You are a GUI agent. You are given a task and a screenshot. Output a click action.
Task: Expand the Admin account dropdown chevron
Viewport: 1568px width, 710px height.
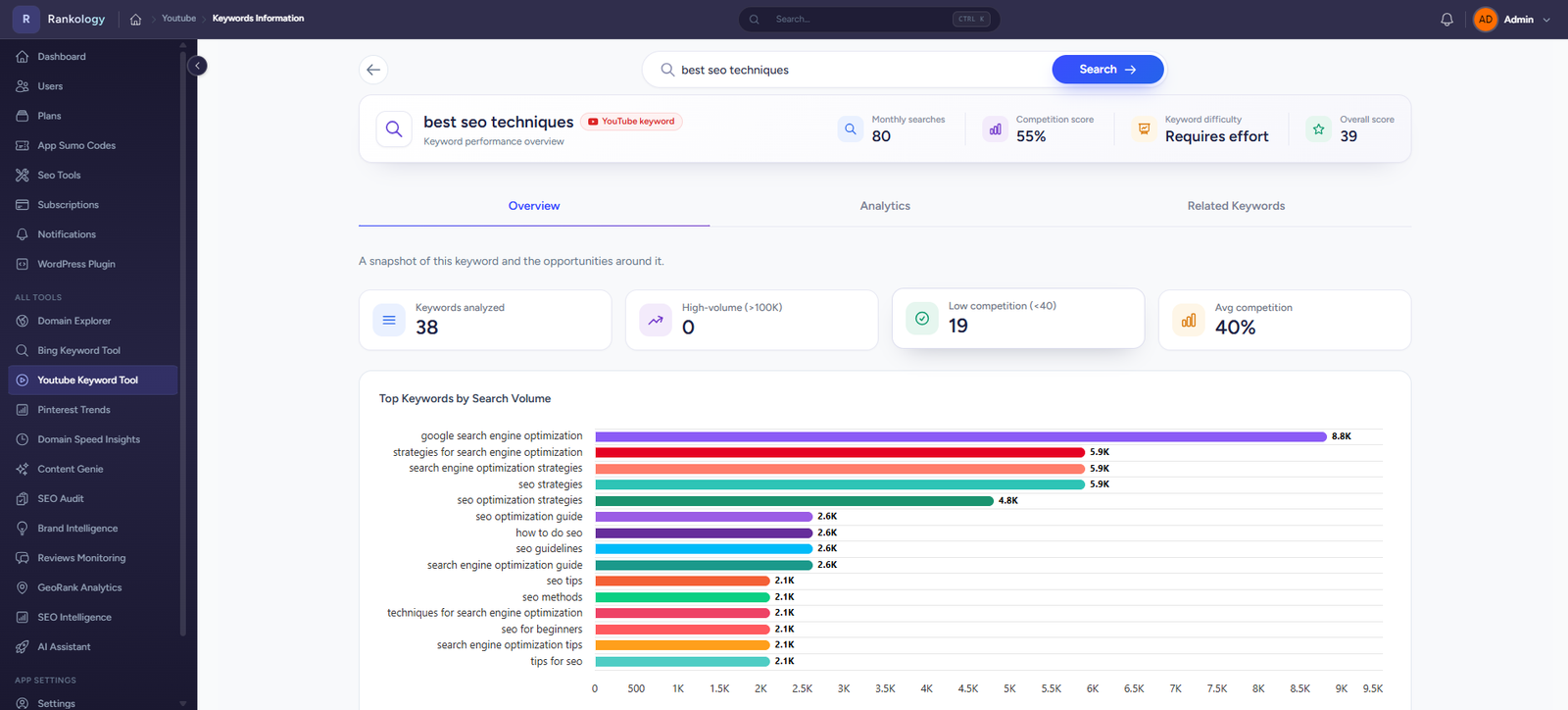(x=1546, y=20)
